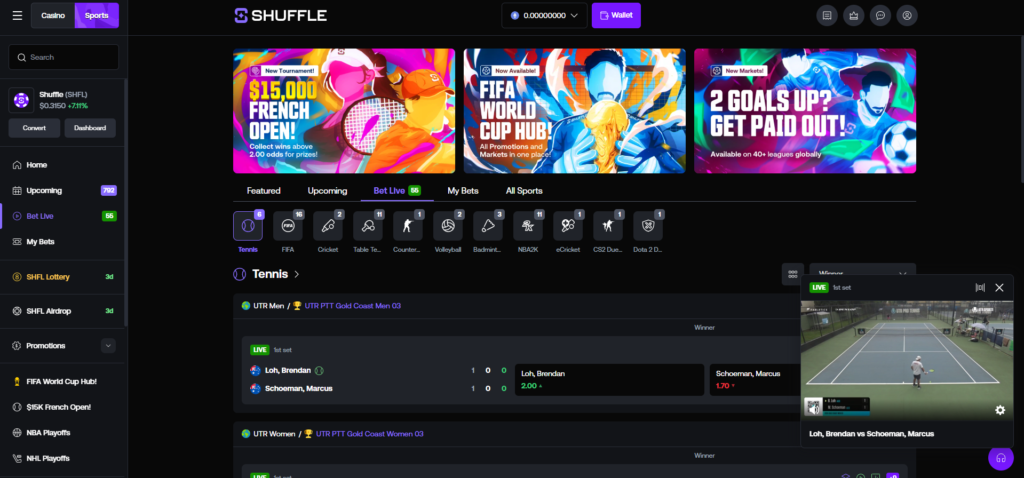Image resolution: width=1024 pixels, height=478 pixels.
Task: Open video player settings gear
Action: [x=1000, y=410]
